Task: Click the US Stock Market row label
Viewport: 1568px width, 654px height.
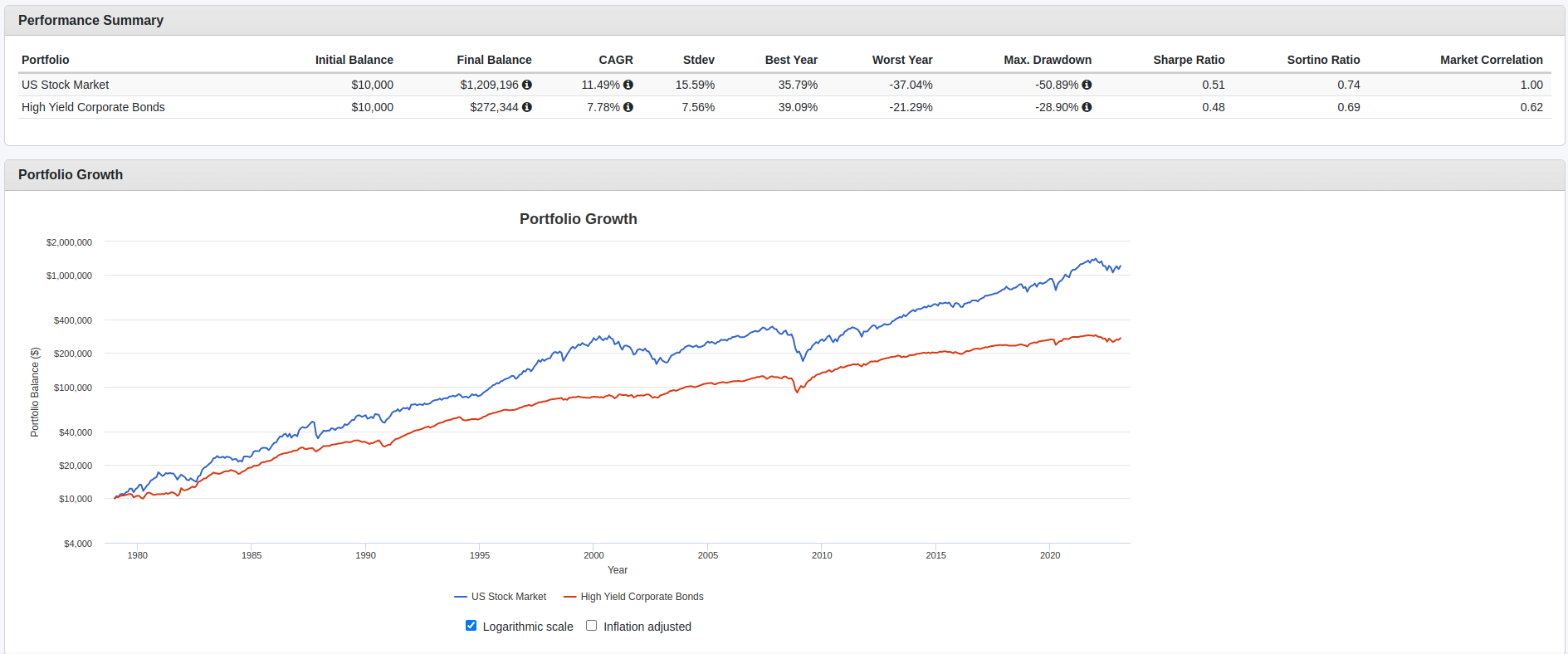Action: pyautogui.click(x=66, y=85)
